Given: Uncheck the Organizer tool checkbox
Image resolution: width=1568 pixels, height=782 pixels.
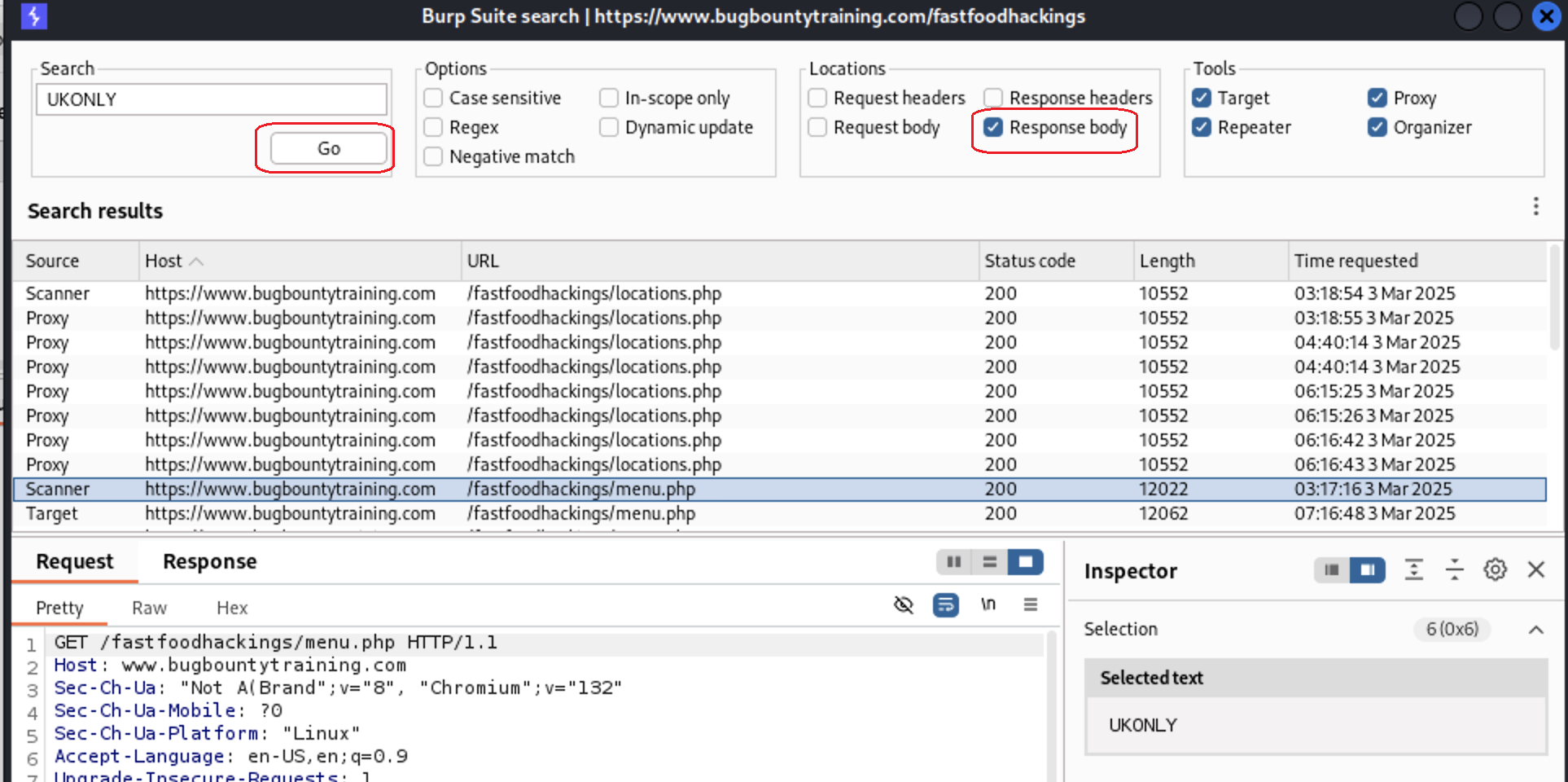Looking at the screenshot, I should coord(1377,127).
